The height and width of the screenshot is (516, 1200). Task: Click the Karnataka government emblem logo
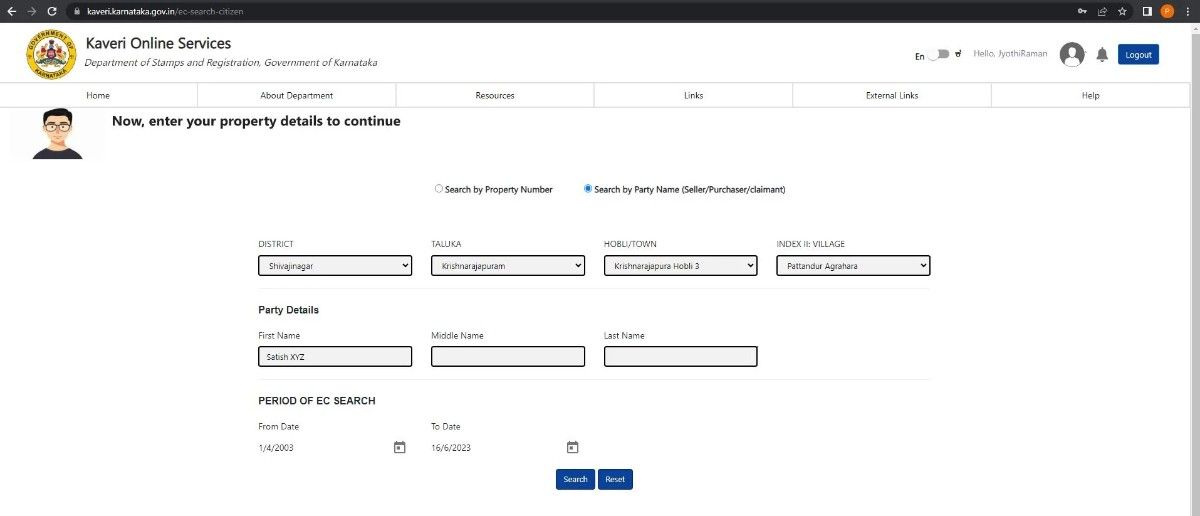click(x=51, y=55)
